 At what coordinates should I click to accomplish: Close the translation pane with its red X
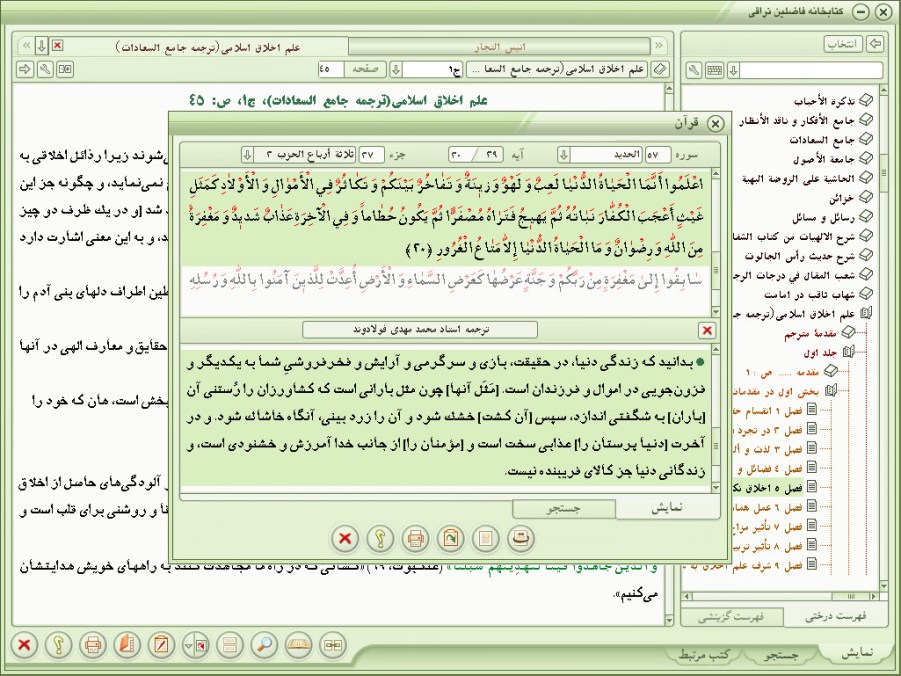point(707,330)
